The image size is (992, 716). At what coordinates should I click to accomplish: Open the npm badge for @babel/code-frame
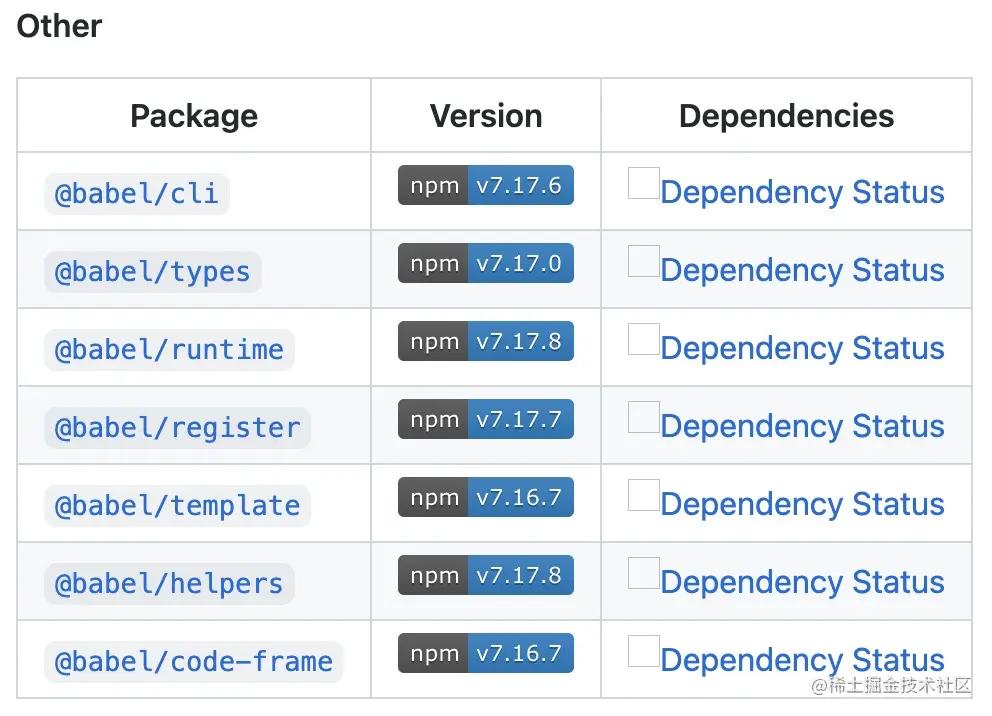click(x=485, y=654)
